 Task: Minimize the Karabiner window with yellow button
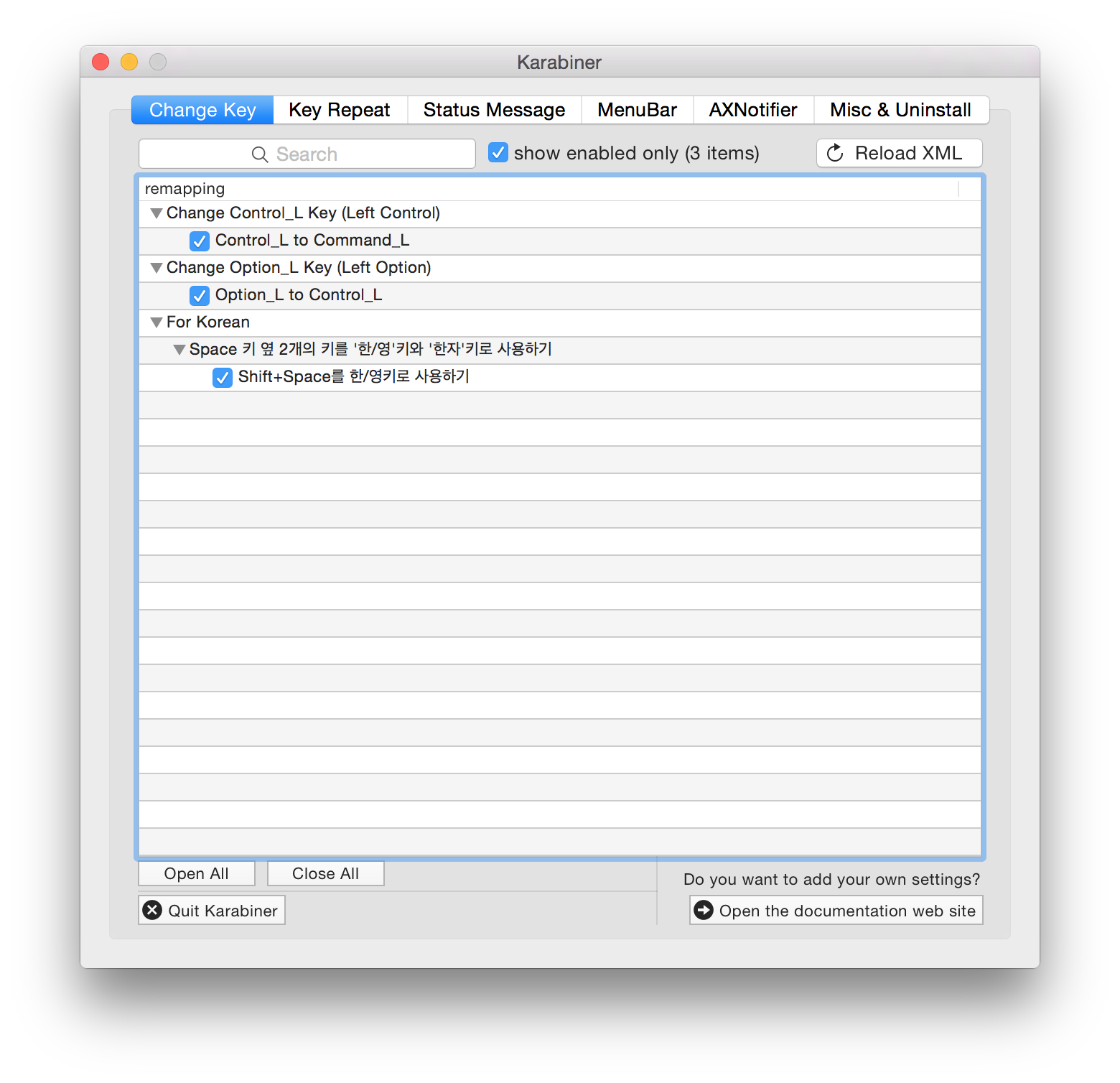click(129, 62)
